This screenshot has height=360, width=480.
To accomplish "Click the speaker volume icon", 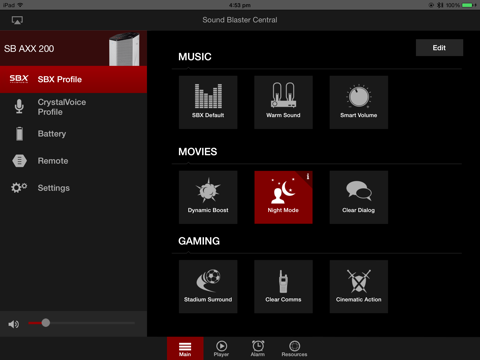I will pyautogui.click(x=14, y=324).
